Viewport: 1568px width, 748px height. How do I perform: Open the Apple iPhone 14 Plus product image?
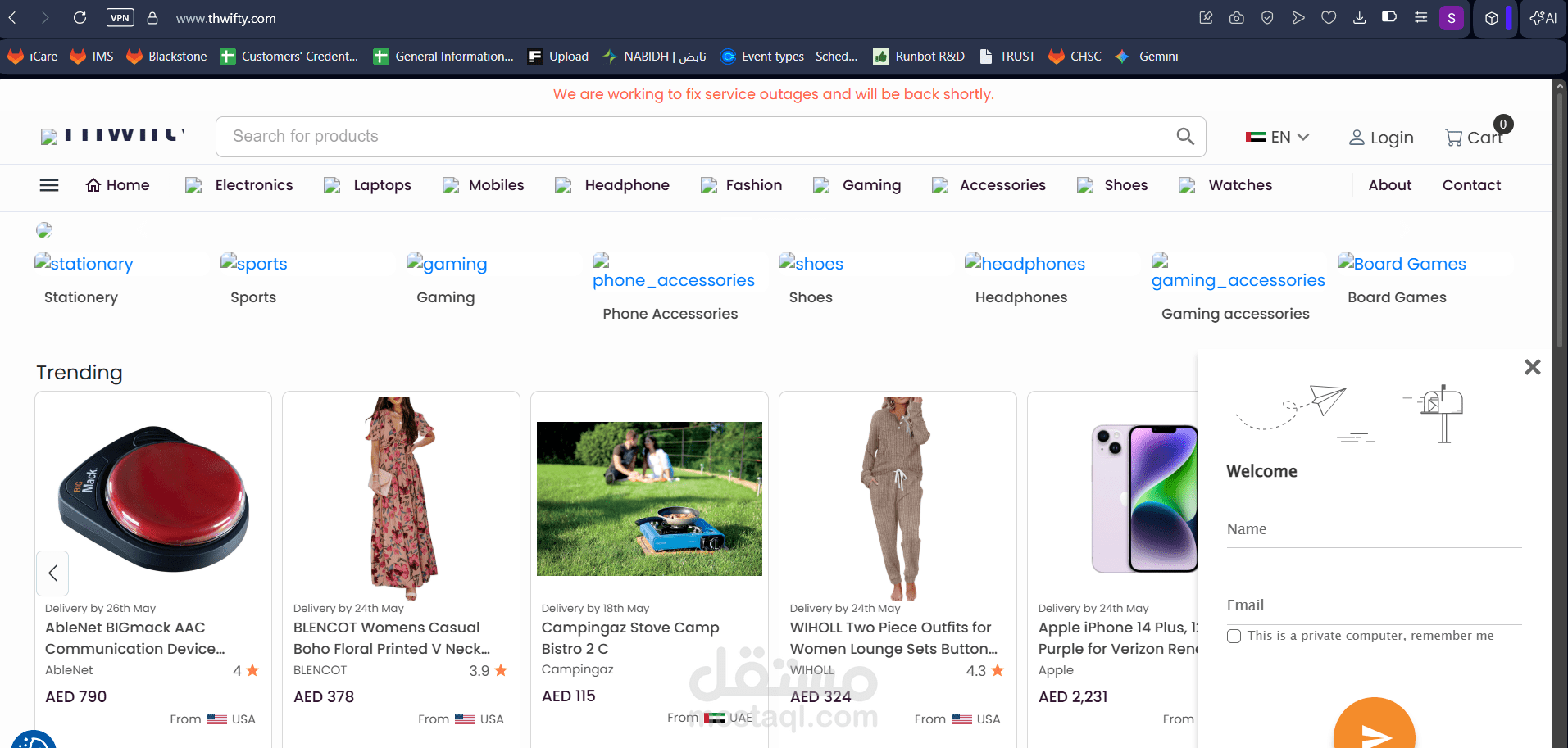[1145, 498]
